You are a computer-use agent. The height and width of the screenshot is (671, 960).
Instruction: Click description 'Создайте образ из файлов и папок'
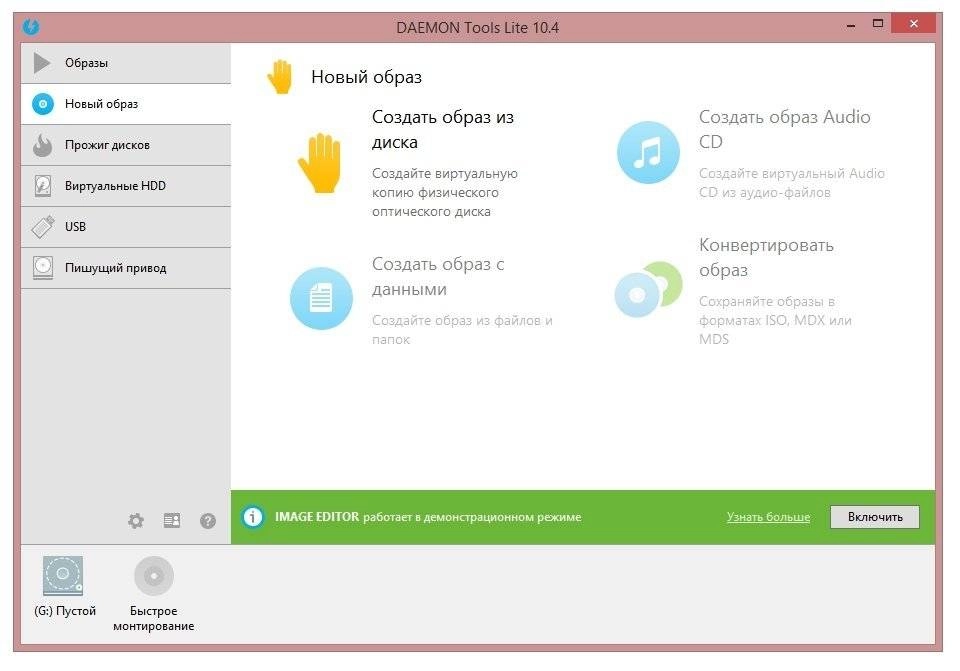[462, 329]
